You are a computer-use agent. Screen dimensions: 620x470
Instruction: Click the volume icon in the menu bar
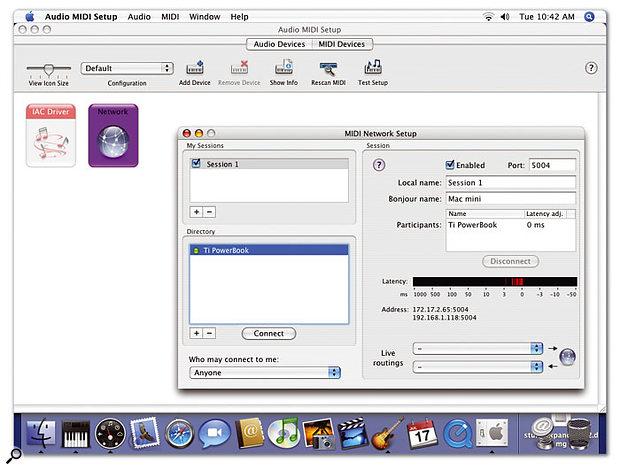pos(505,17)
